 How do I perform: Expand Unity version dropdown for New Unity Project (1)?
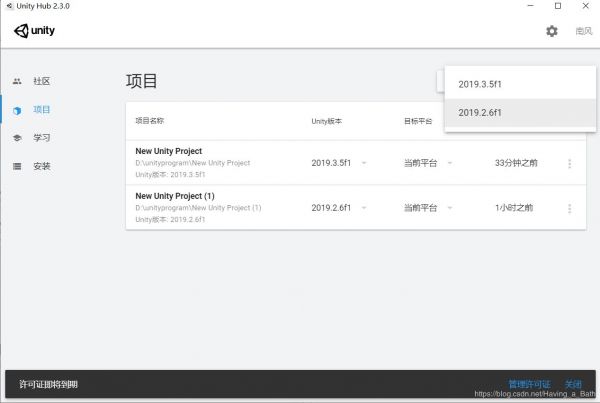click(364, 208)
